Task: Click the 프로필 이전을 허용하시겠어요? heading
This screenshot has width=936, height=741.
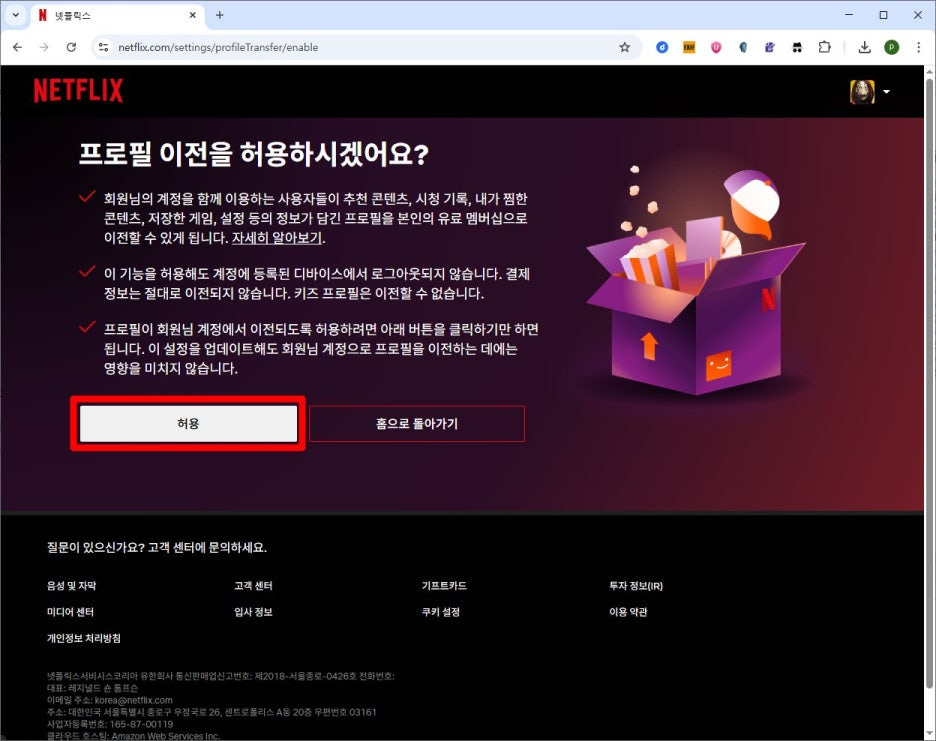Action: [254, 153]
